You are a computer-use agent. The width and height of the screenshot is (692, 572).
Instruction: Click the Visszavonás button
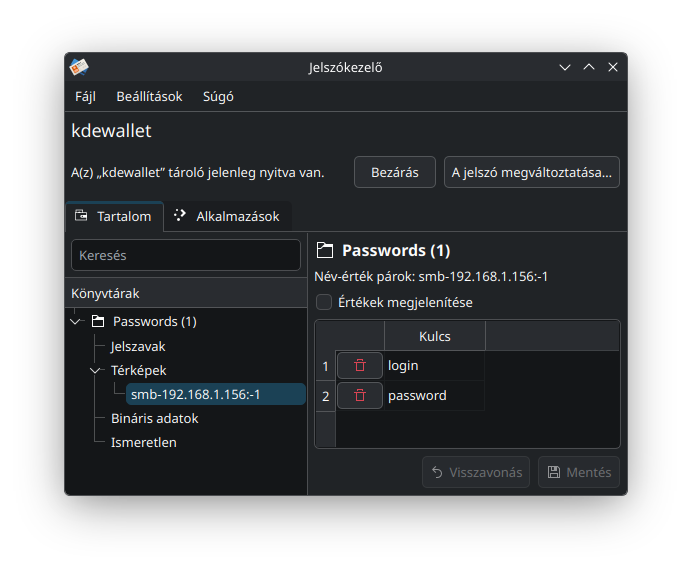coord(476,472)
